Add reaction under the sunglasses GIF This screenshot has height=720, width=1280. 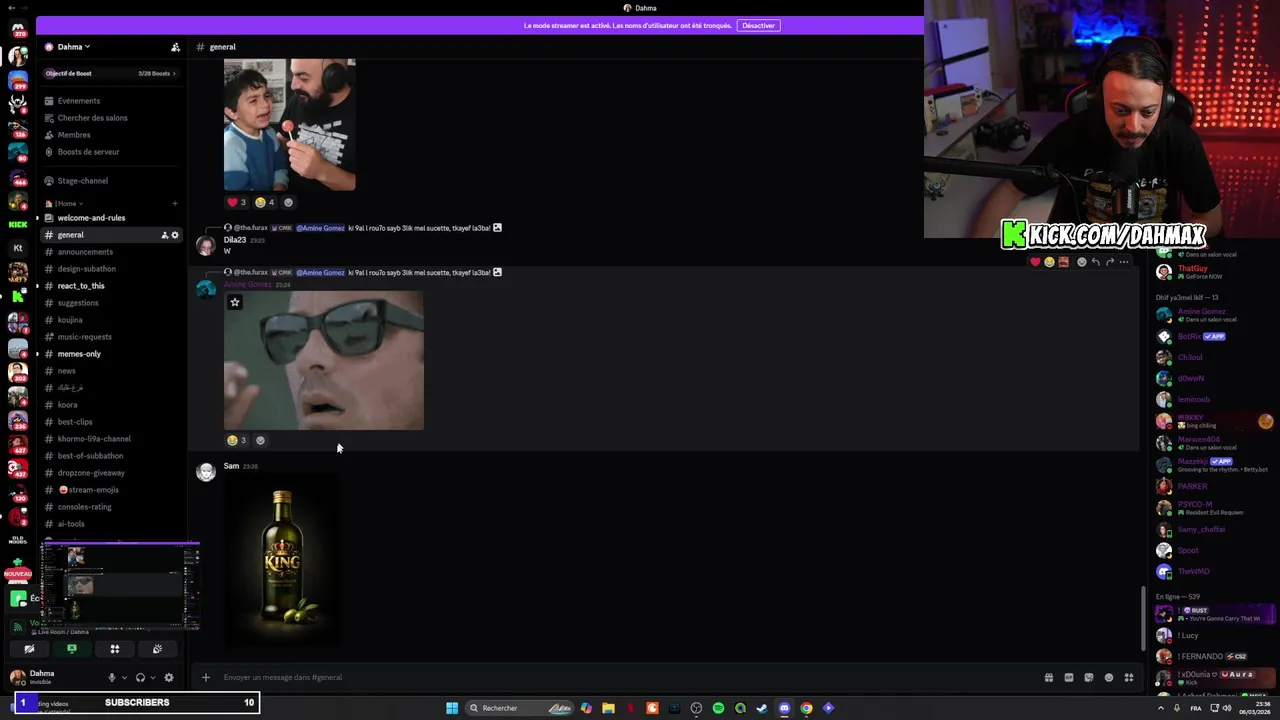coord(261,440)
